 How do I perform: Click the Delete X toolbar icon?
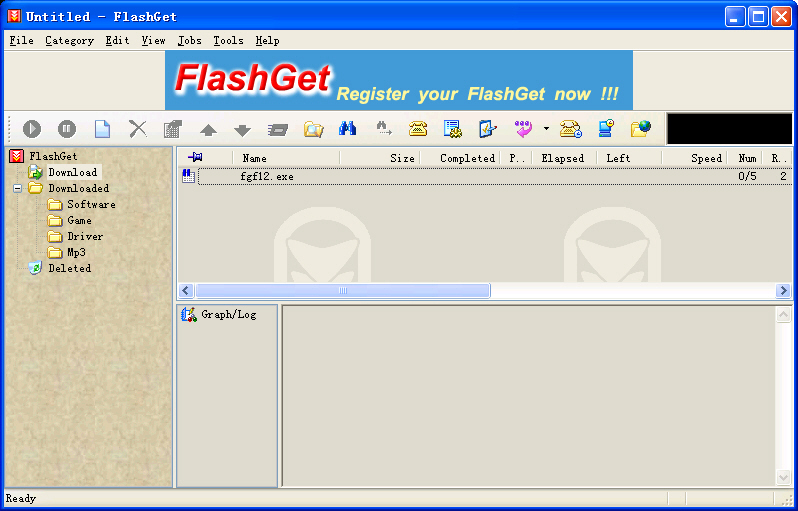[137, 129]
